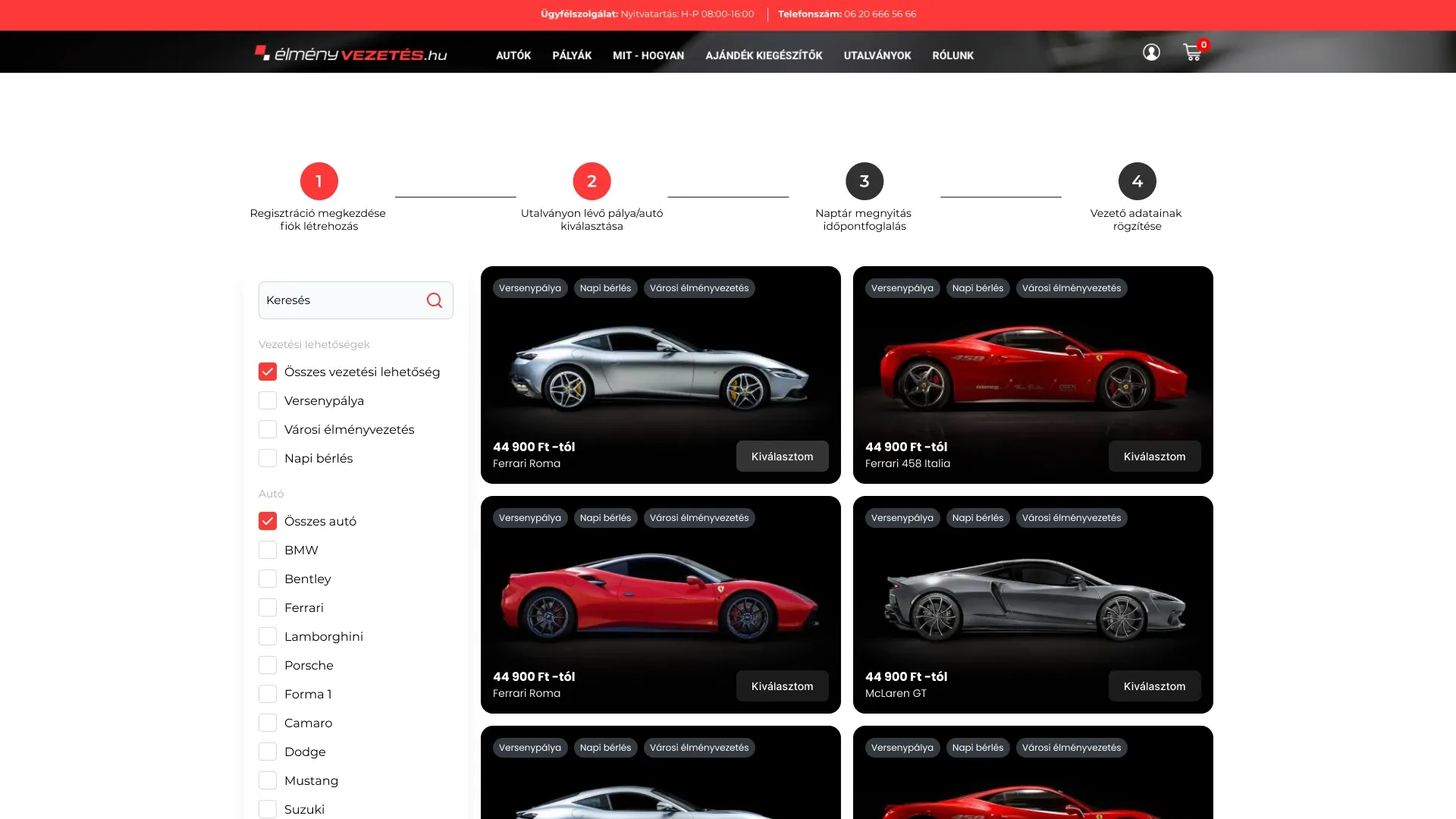
Task: Click the 44 900 Ft-tól price on McLaren GT
Action: point(906,676)
